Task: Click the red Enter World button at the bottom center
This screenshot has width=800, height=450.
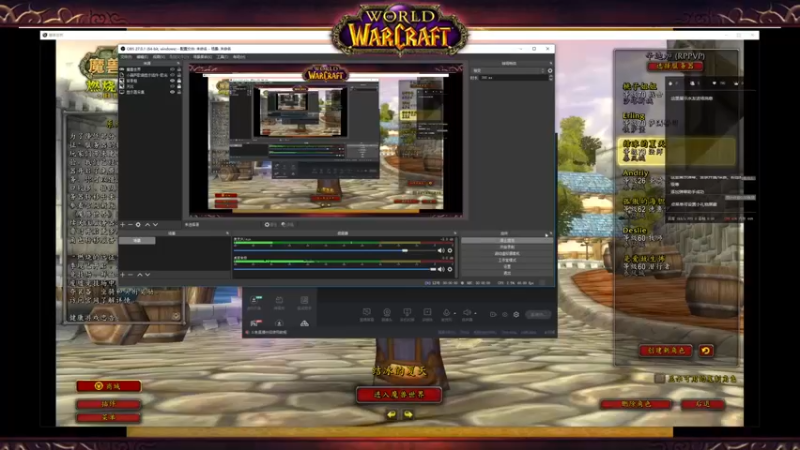Action: (x=399, y=394)
